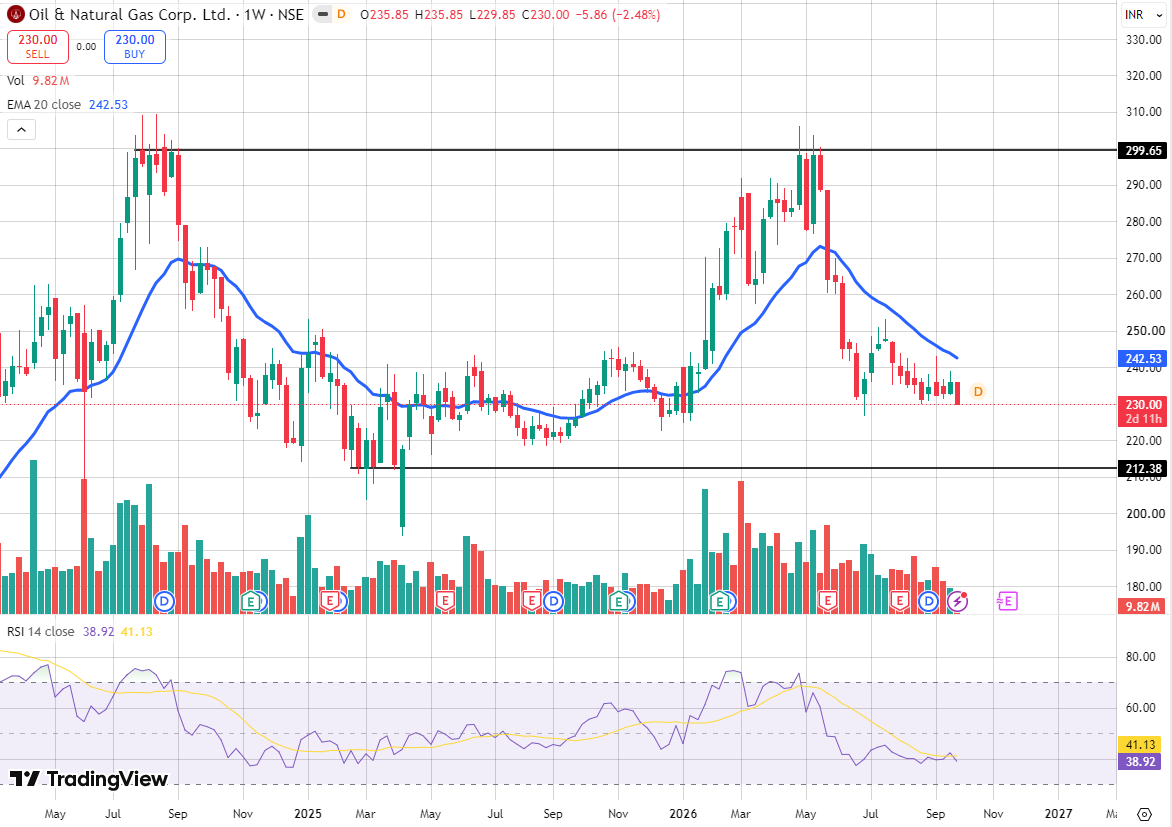The width and height of the screenshot is (1172, 827).
Task: Click the O235.85 open value in header
Action: click(x=384, y=14)
